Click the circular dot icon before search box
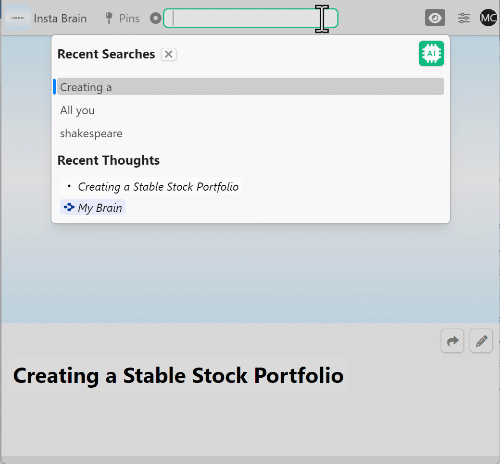 point(155,18)
